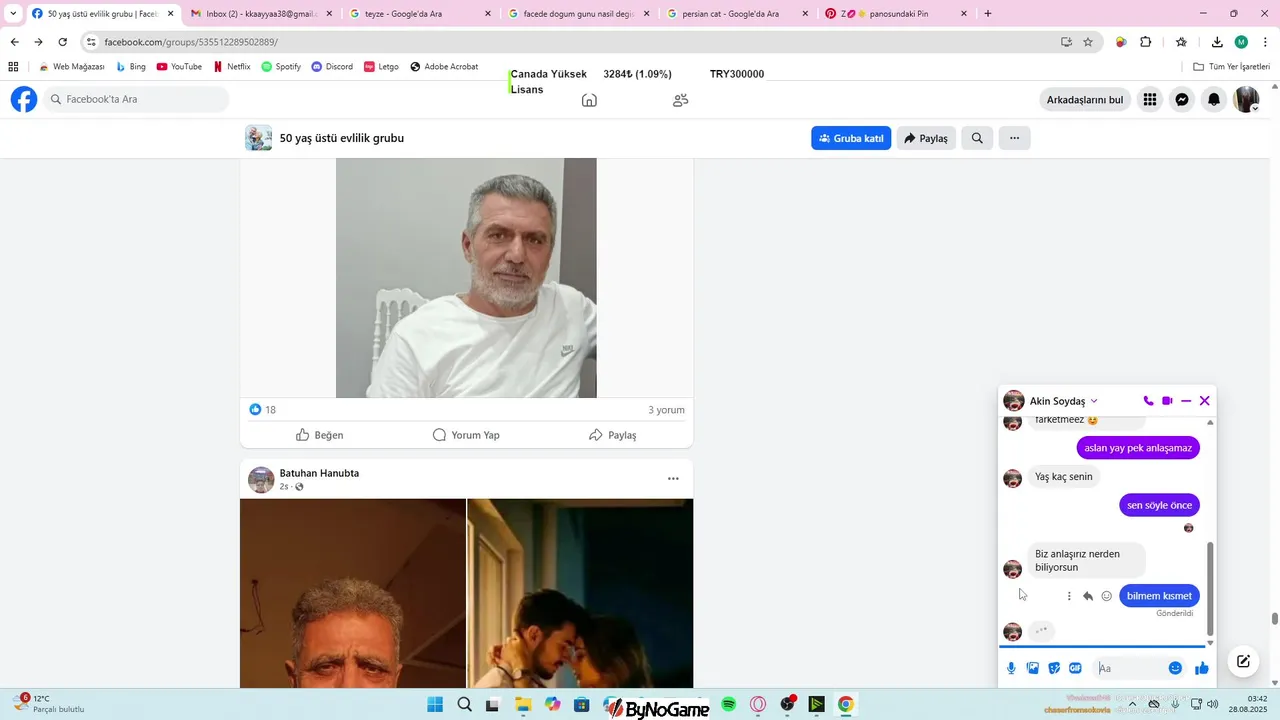Show hidden system tray icons

[x=1134, y=704]
